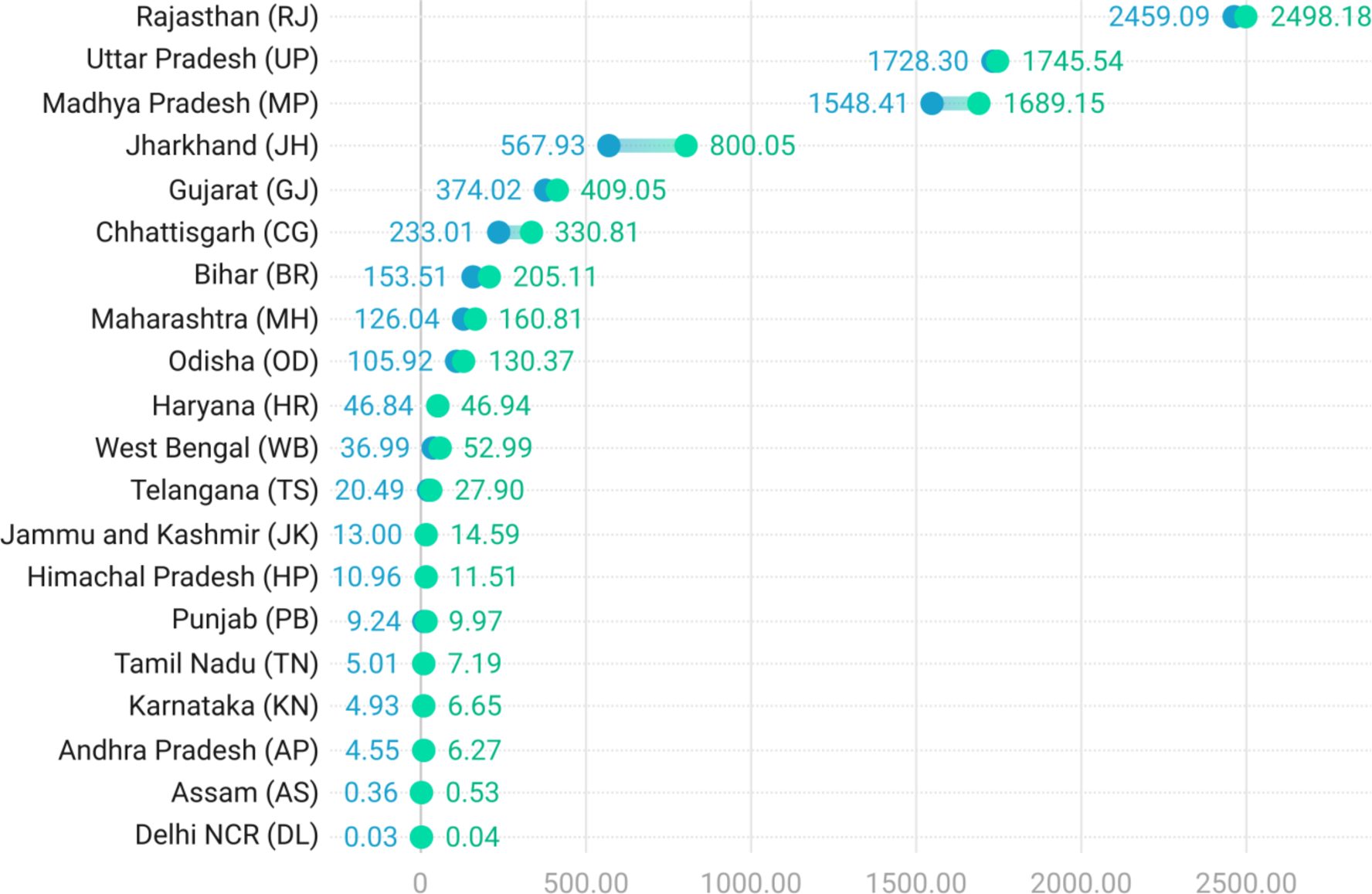
Task: Click the blue dot for Jharkhand
Action: [x=609, y=145]
